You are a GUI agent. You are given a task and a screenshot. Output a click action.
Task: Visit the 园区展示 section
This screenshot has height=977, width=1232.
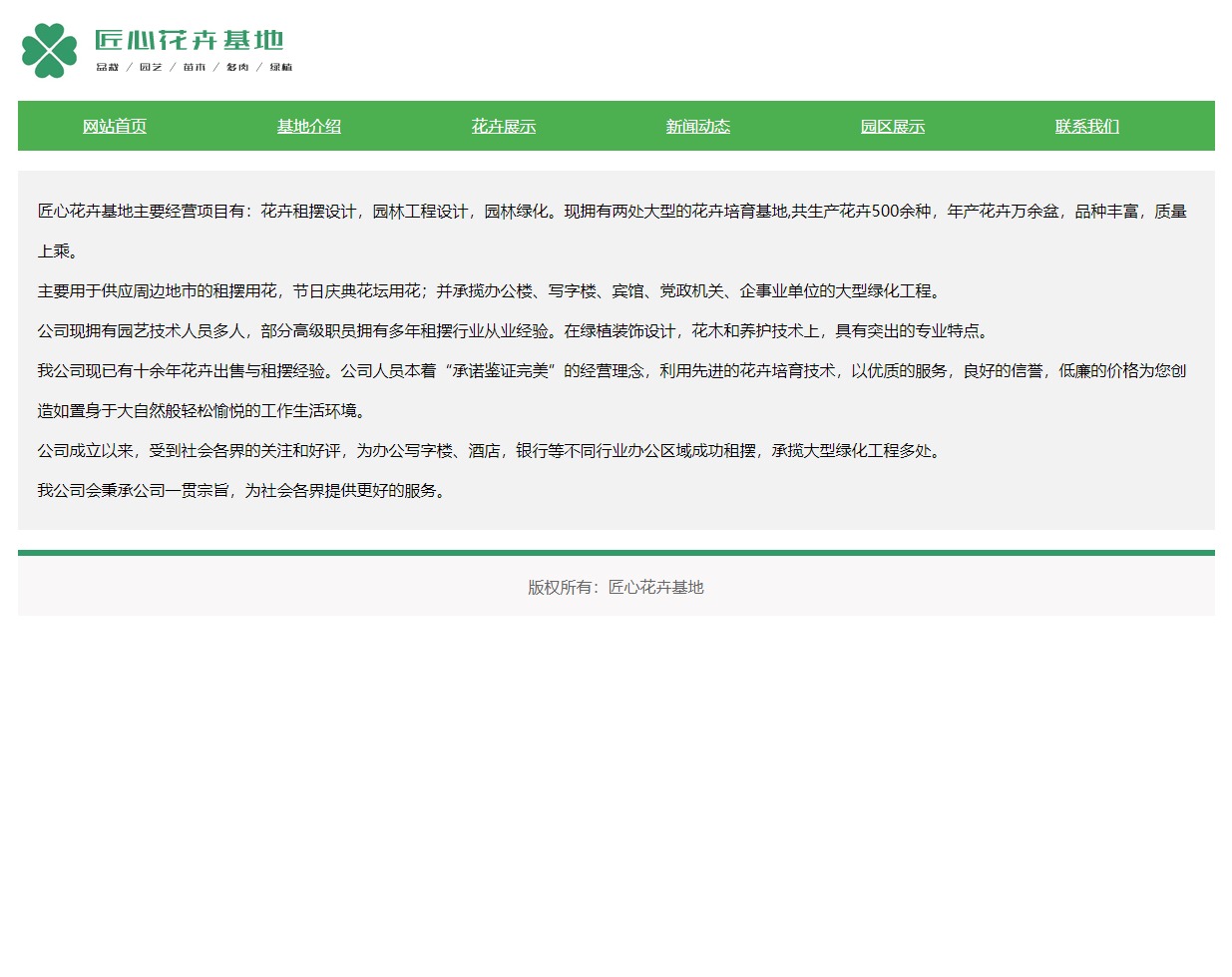893,126
